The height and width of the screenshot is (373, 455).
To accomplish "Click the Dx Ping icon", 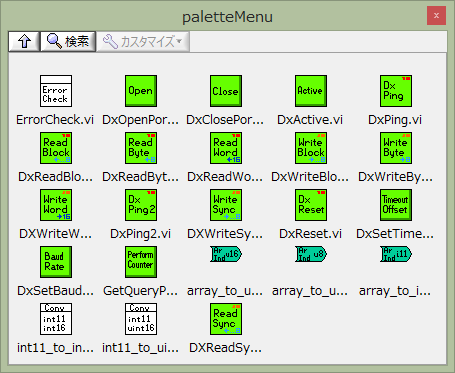I will click(396, 91).
